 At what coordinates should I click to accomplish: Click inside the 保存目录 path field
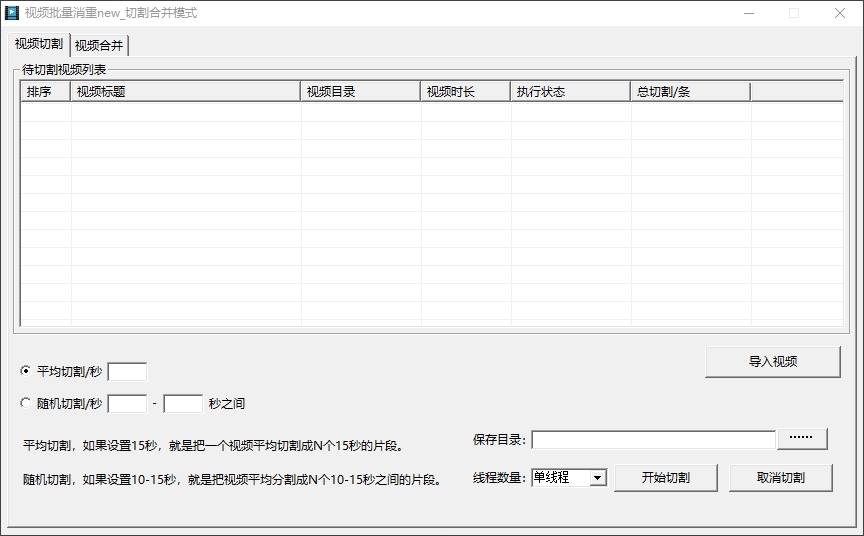tap(654, 440)
